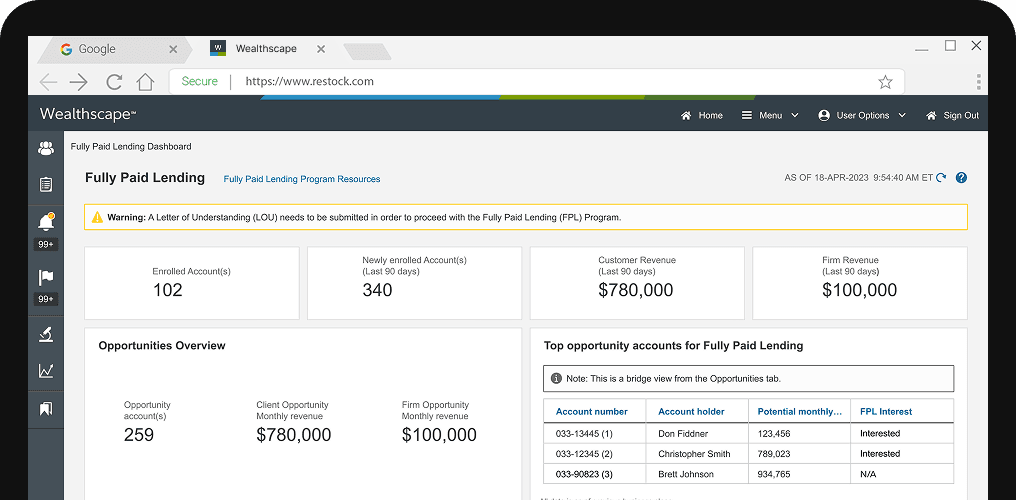Open the microscope research icon

(46, 334)
